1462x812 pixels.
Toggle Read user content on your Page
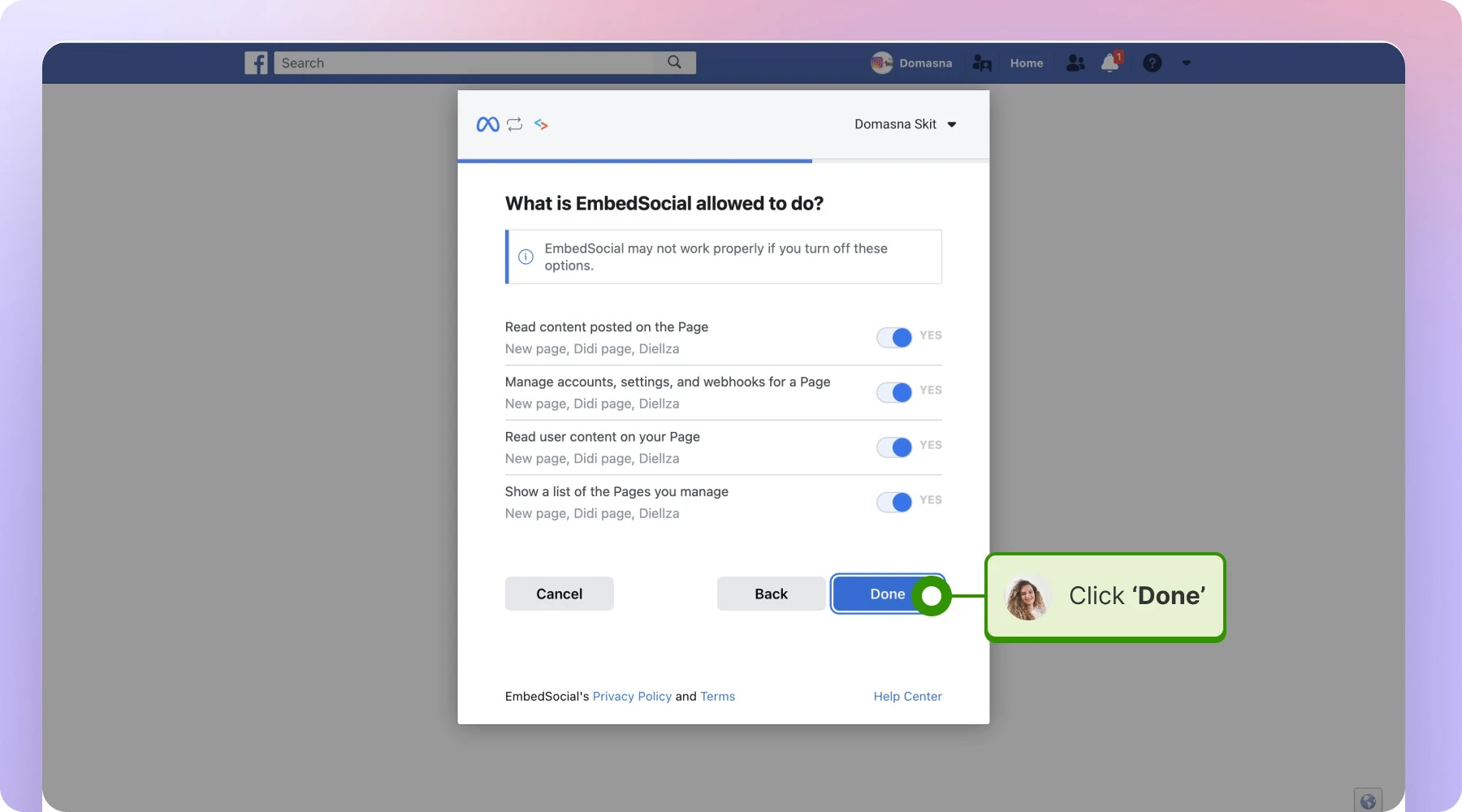[894, 447]
